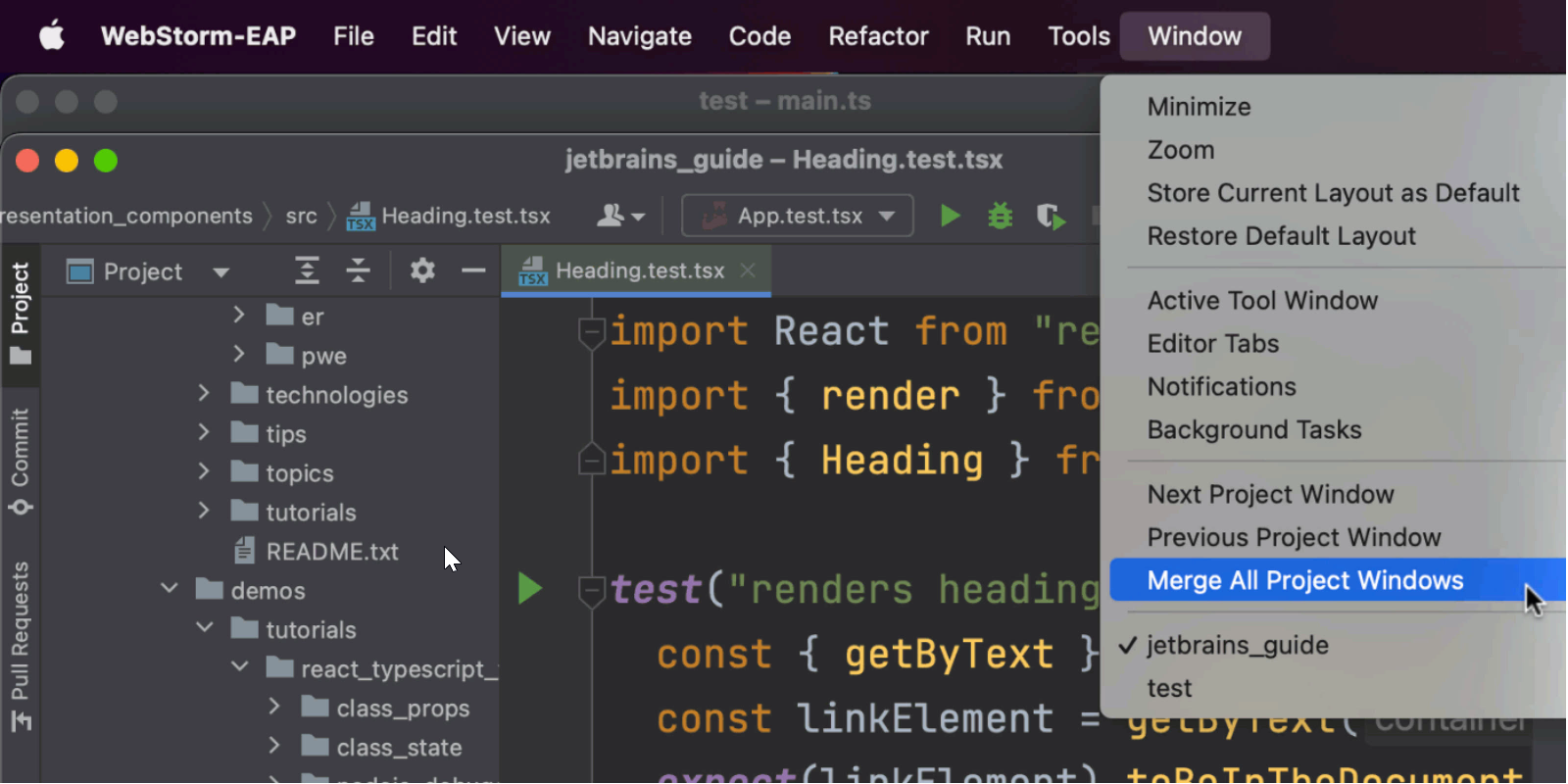Open the WebStorm-EAP application menu
The image size is (1568, 784).
click(x=198, y=36)
